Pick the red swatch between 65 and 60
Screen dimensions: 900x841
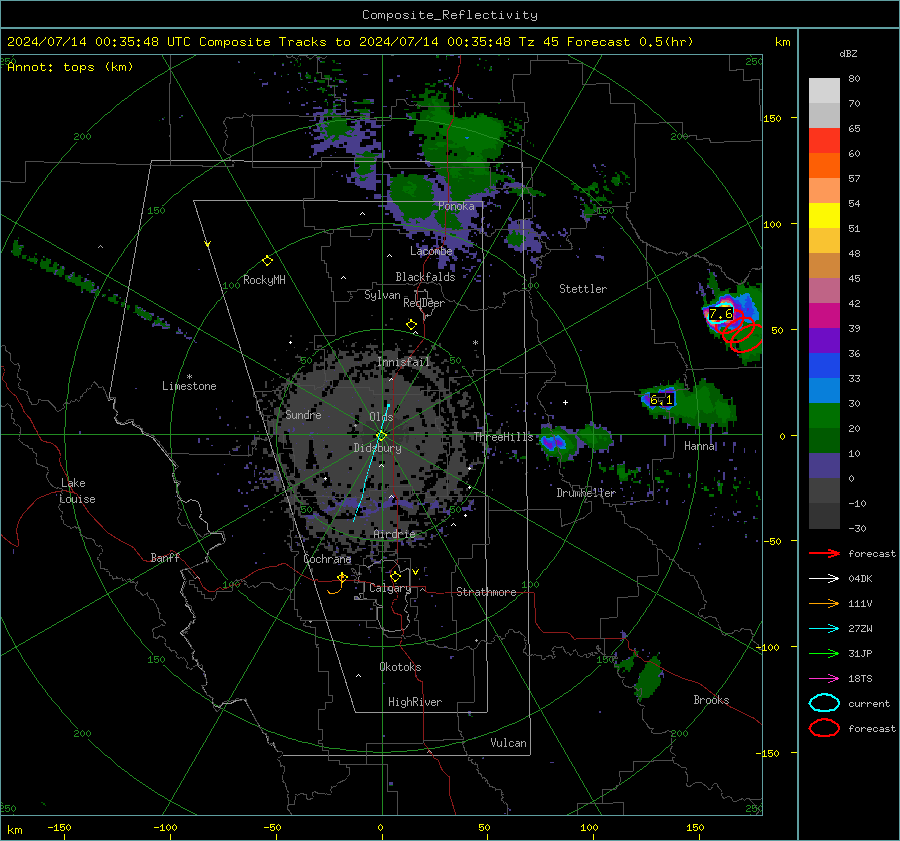coord(824,141)
